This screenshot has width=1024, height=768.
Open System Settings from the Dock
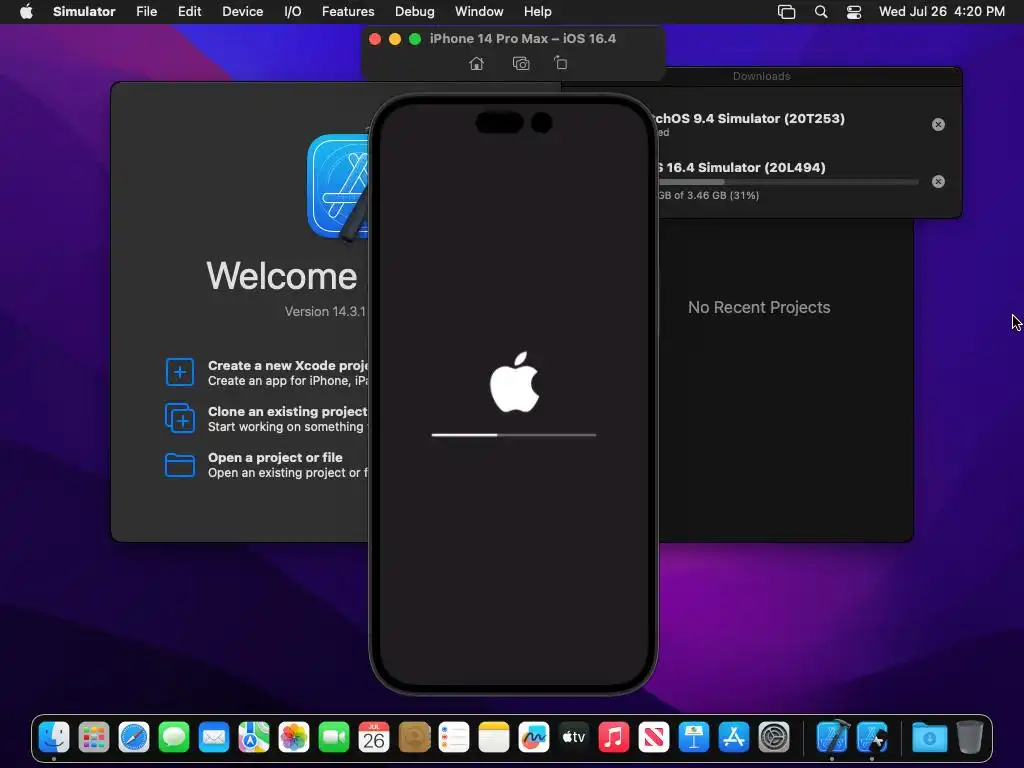coord(774,738)
